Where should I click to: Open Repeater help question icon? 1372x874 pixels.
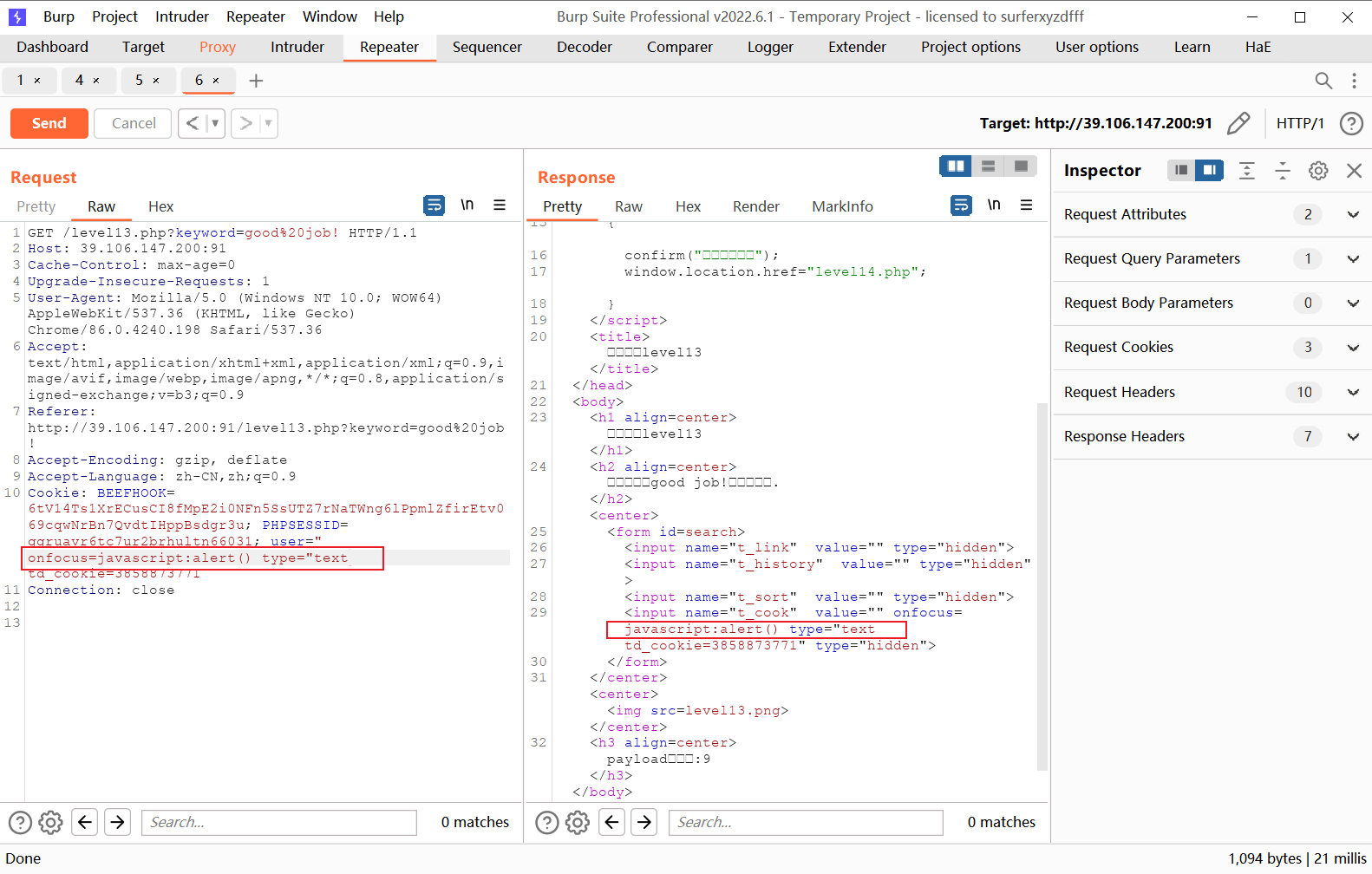click(1351, 123)
